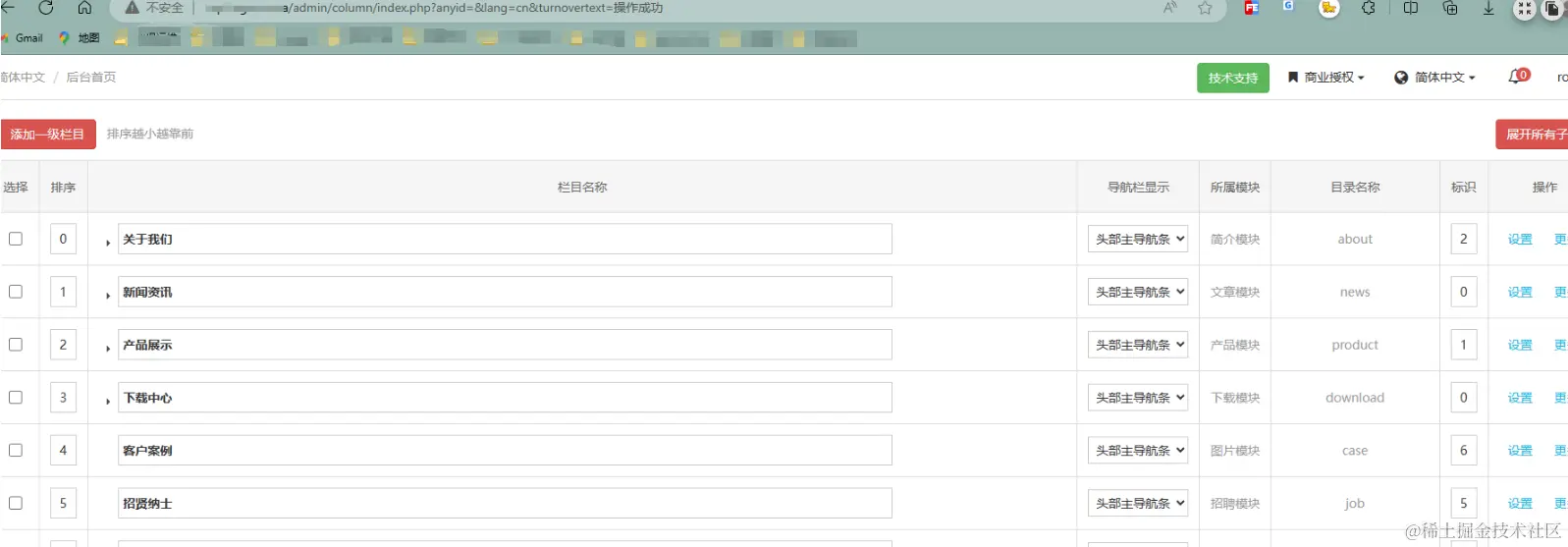This screenshot has height=547, width=1568.
Task: Click the red 展开所有子 expand button
Action: (1532, 134)
